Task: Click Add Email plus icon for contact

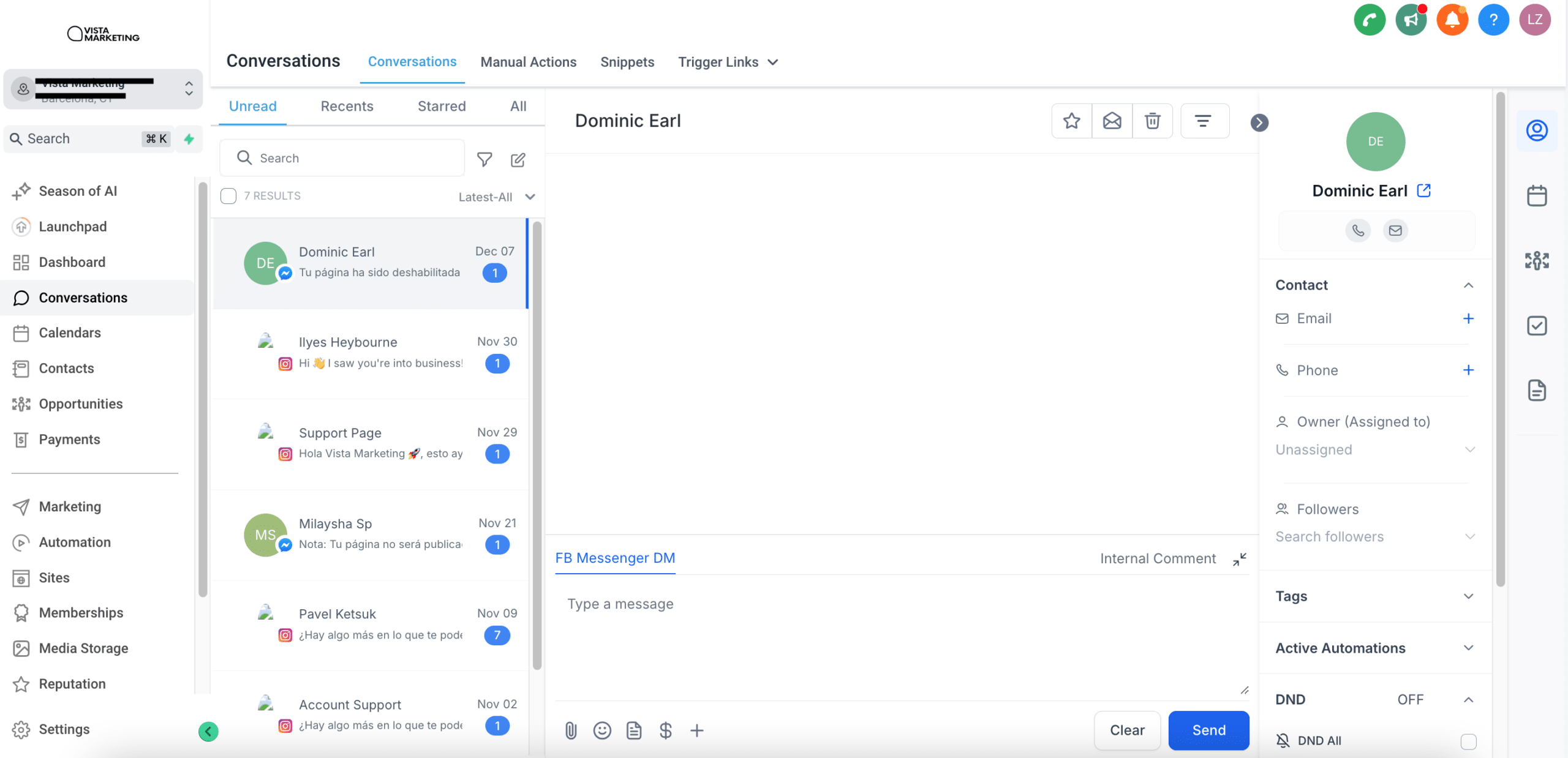Action: tap(1469, 318)
